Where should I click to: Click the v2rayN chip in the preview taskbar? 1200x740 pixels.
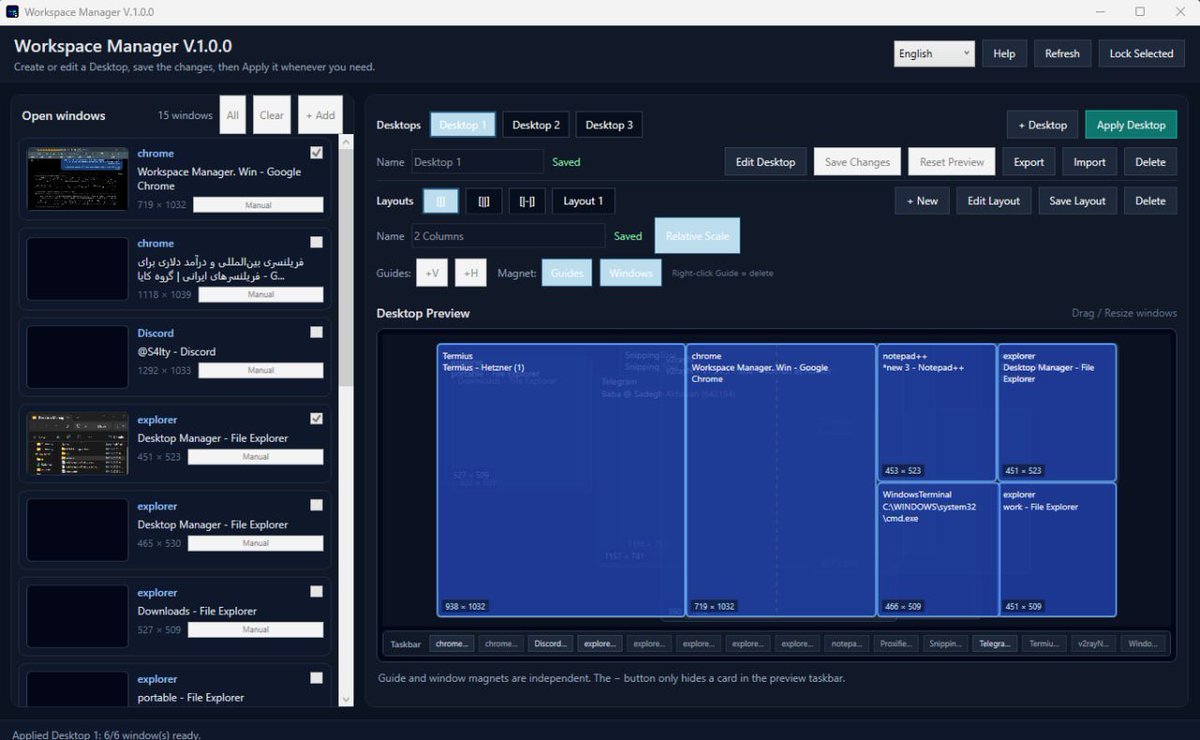coord(1094,644)
